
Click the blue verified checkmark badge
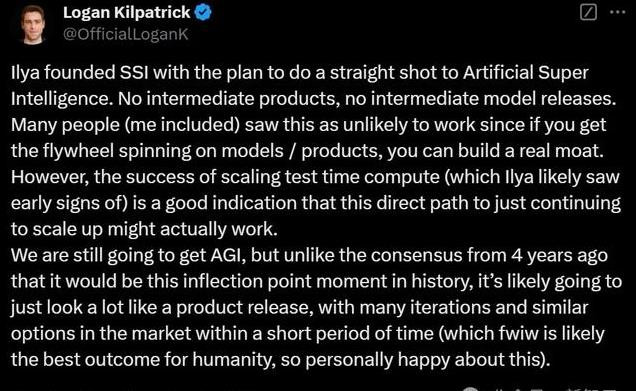pos(203,13)
